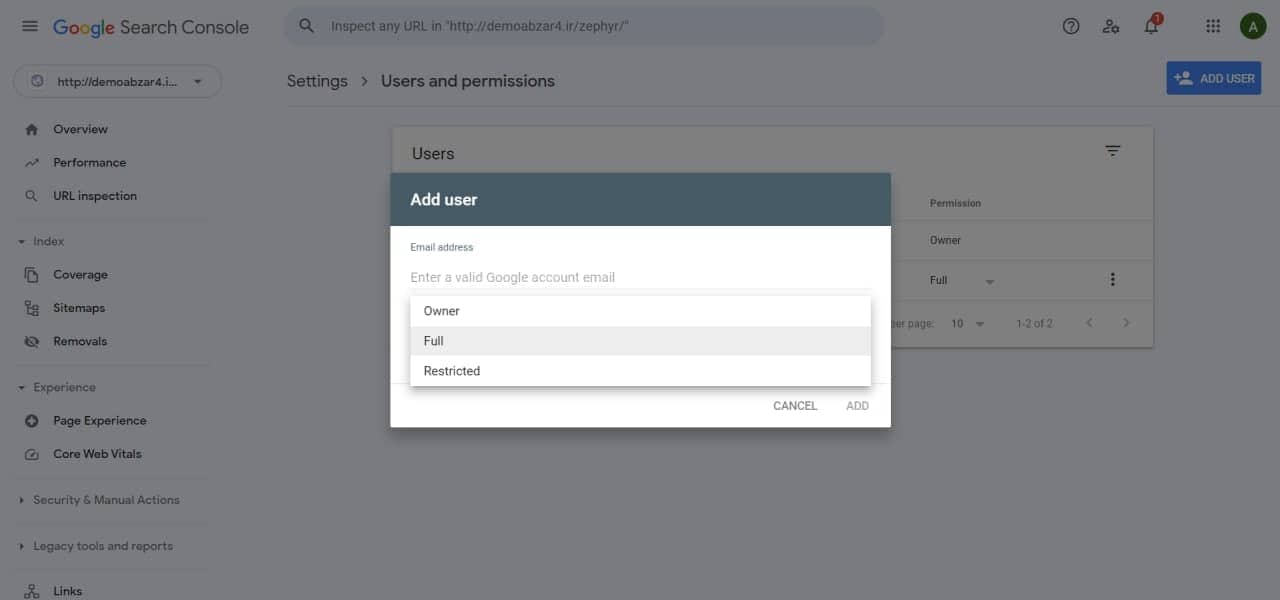This screenshot has width=1280, height=600.
Task: Click the Email address input field
Action: (x=640, y=277)
